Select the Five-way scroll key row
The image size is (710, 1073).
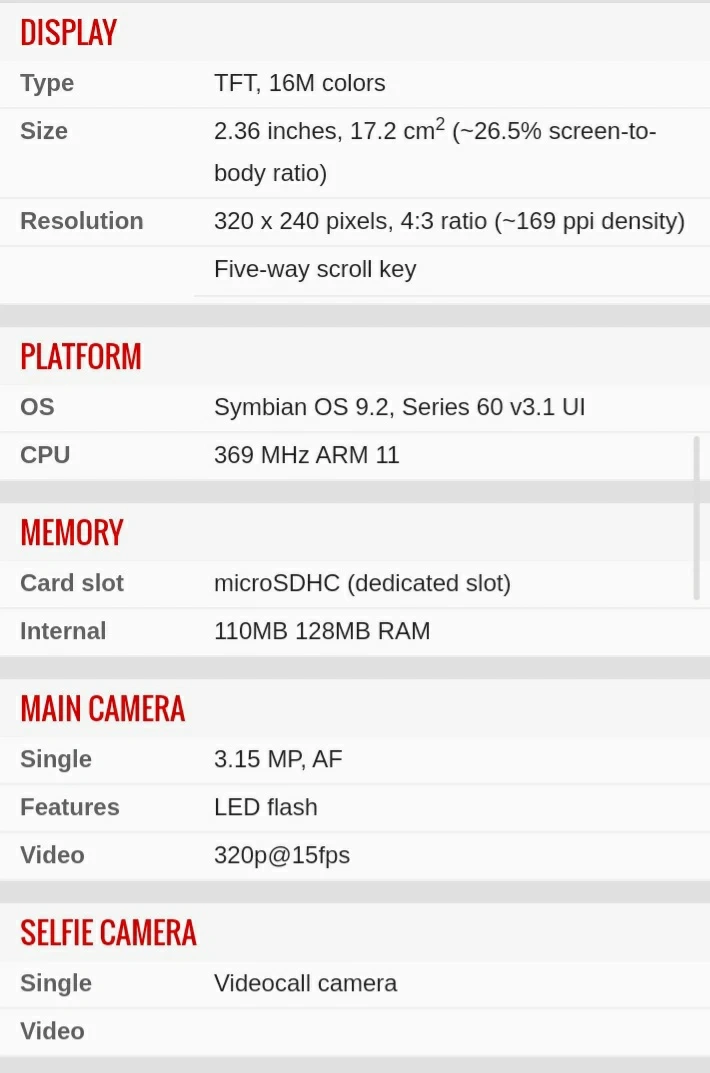[x=451, y=270]
